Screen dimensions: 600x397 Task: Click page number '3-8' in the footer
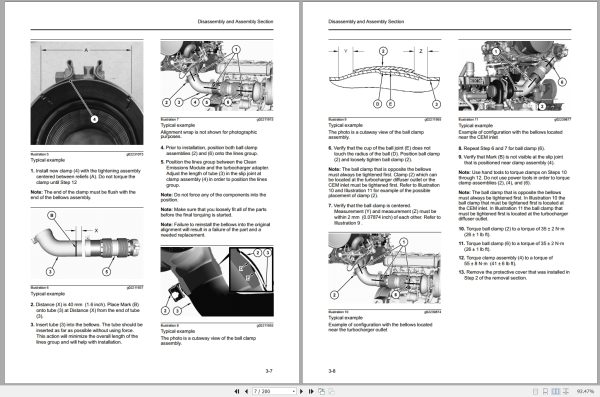click(332, 371)
